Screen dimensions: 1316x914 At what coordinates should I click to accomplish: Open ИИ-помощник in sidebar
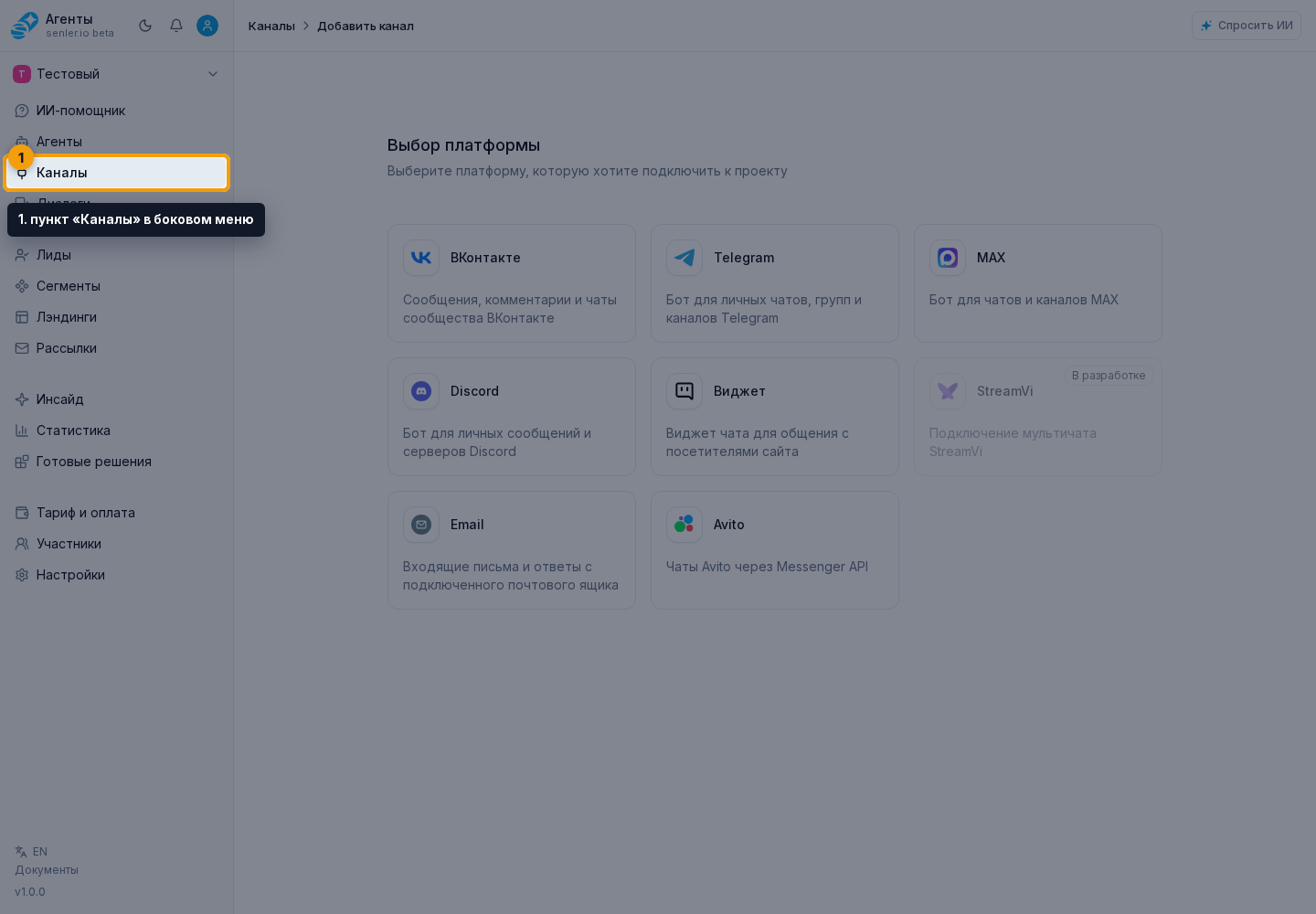[116, 111]
